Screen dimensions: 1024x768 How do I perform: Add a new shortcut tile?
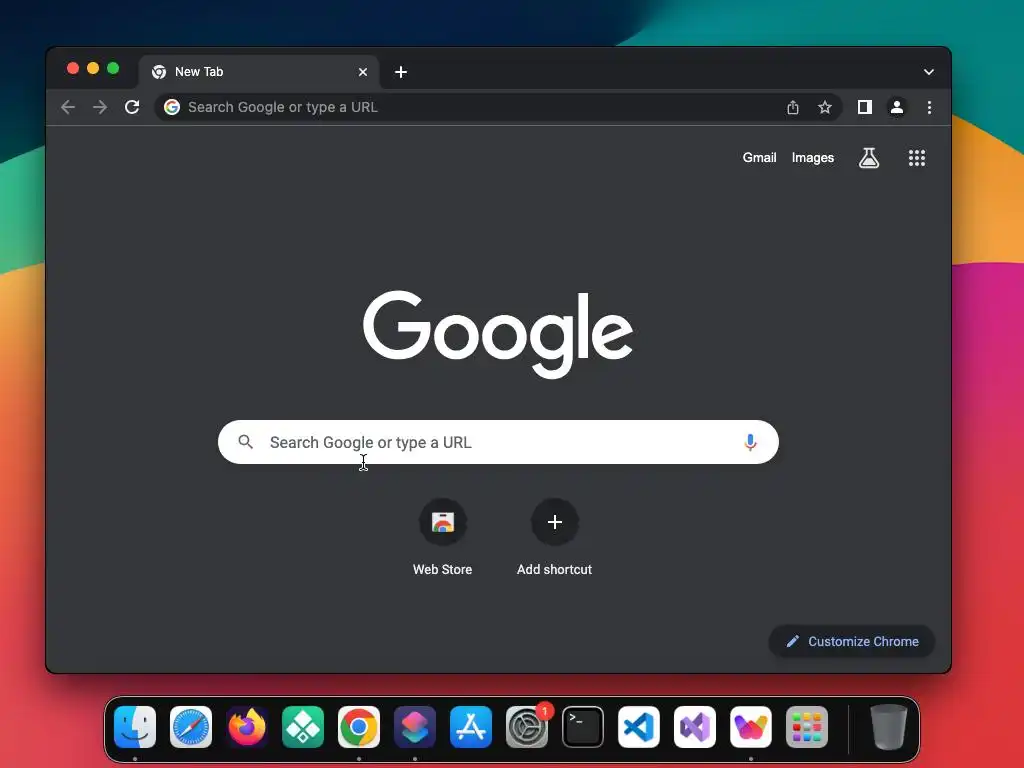(x=554, y=537)
